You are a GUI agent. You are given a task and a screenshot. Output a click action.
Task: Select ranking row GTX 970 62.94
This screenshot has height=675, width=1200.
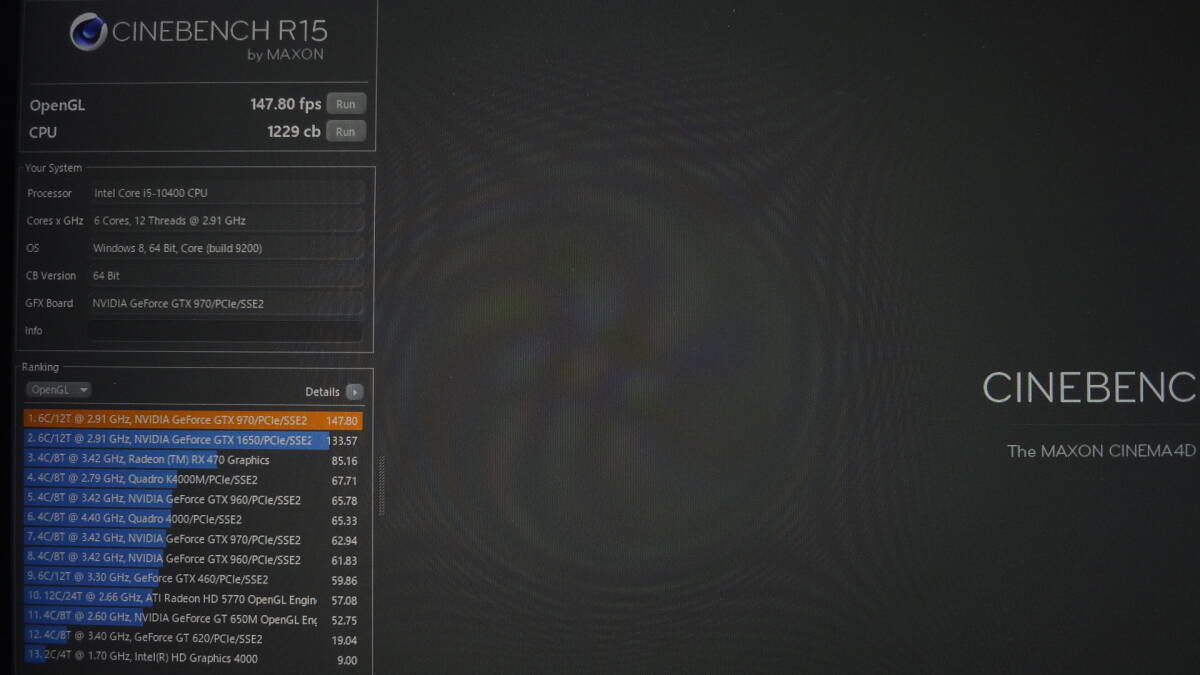[194, 540]
